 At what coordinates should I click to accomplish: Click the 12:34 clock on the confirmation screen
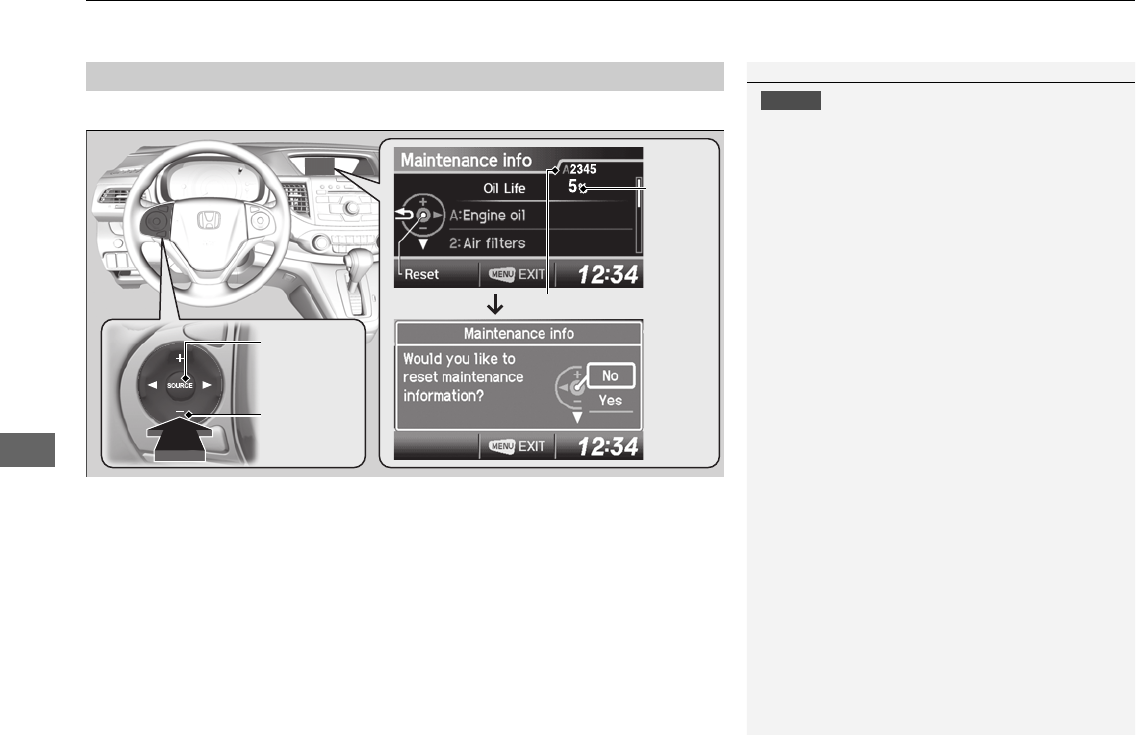pyautogui.click(x=608, y=447)
